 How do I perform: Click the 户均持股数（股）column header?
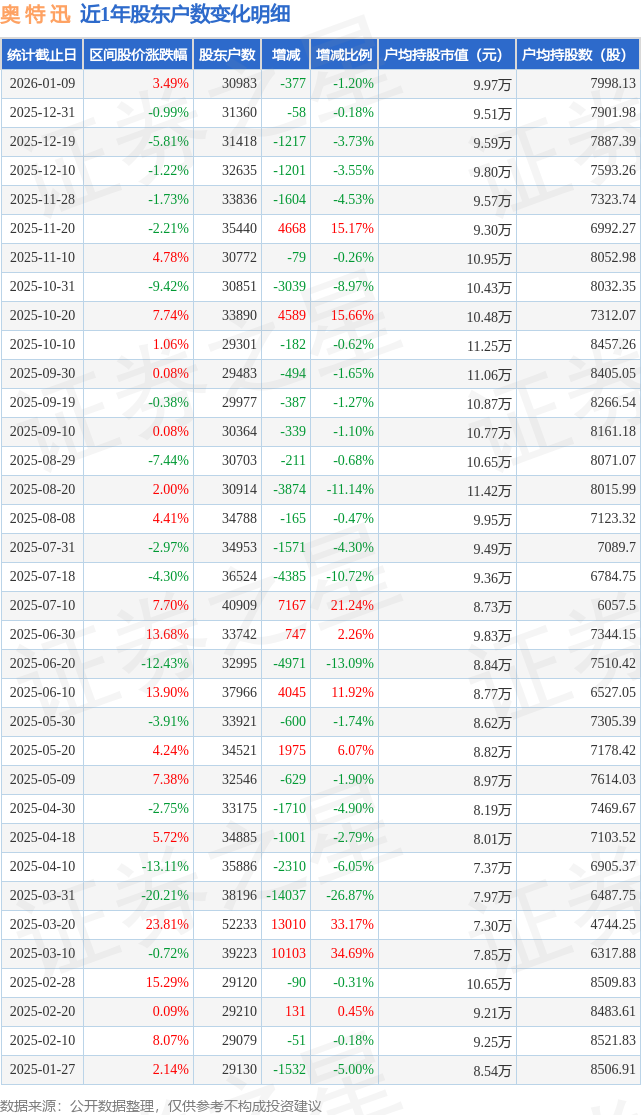point(580,55)
